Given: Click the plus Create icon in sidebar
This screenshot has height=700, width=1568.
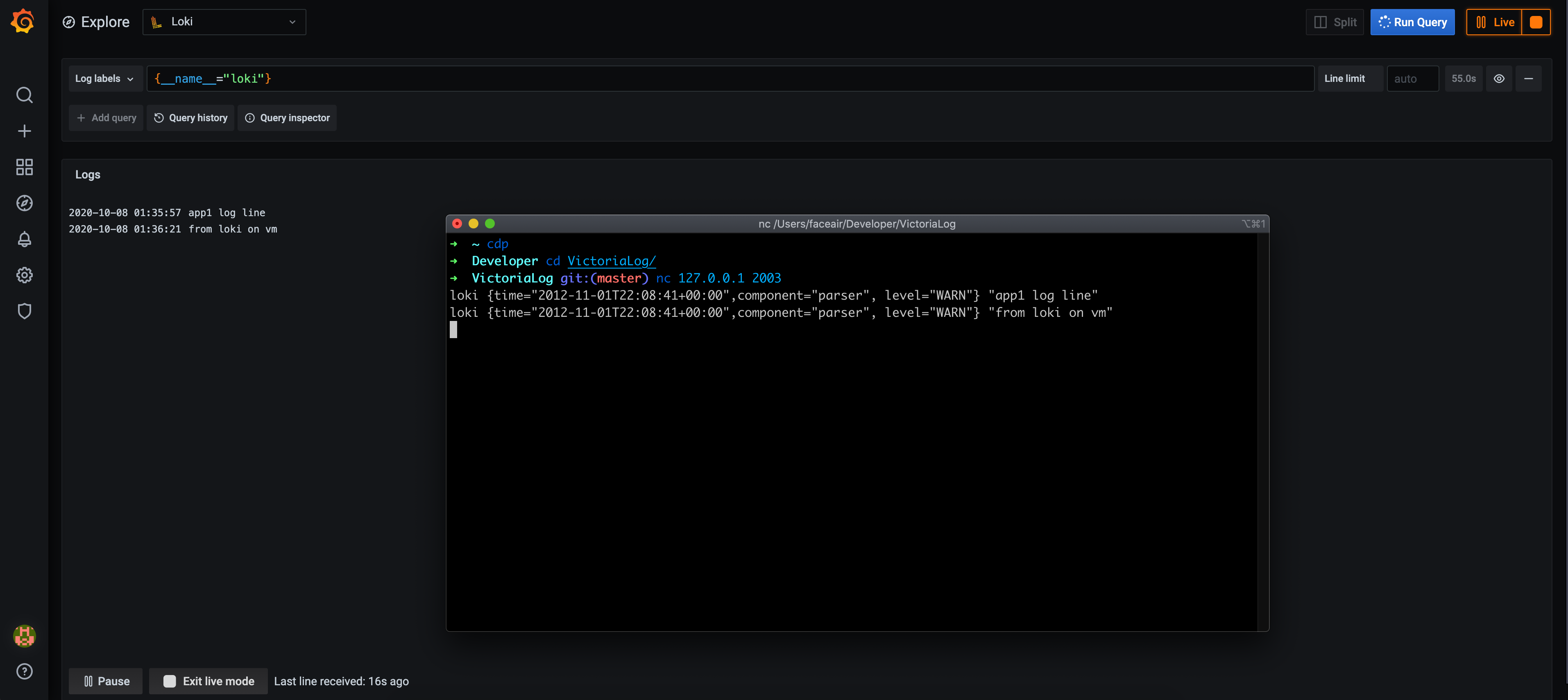Looking at the screenshot, I should point(24,131).
